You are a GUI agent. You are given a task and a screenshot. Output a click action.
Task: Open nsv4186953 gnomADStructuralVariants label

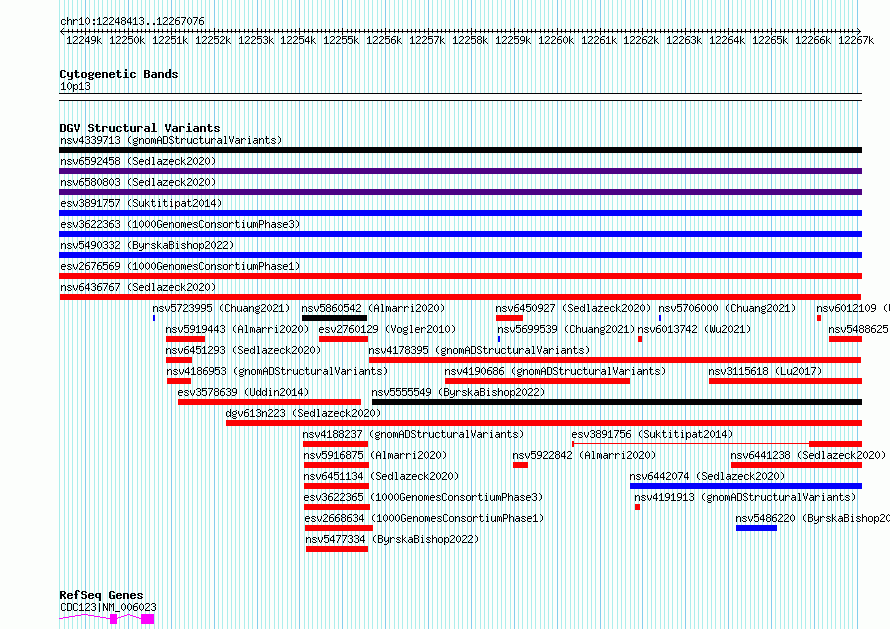click(x=277, y=371)
